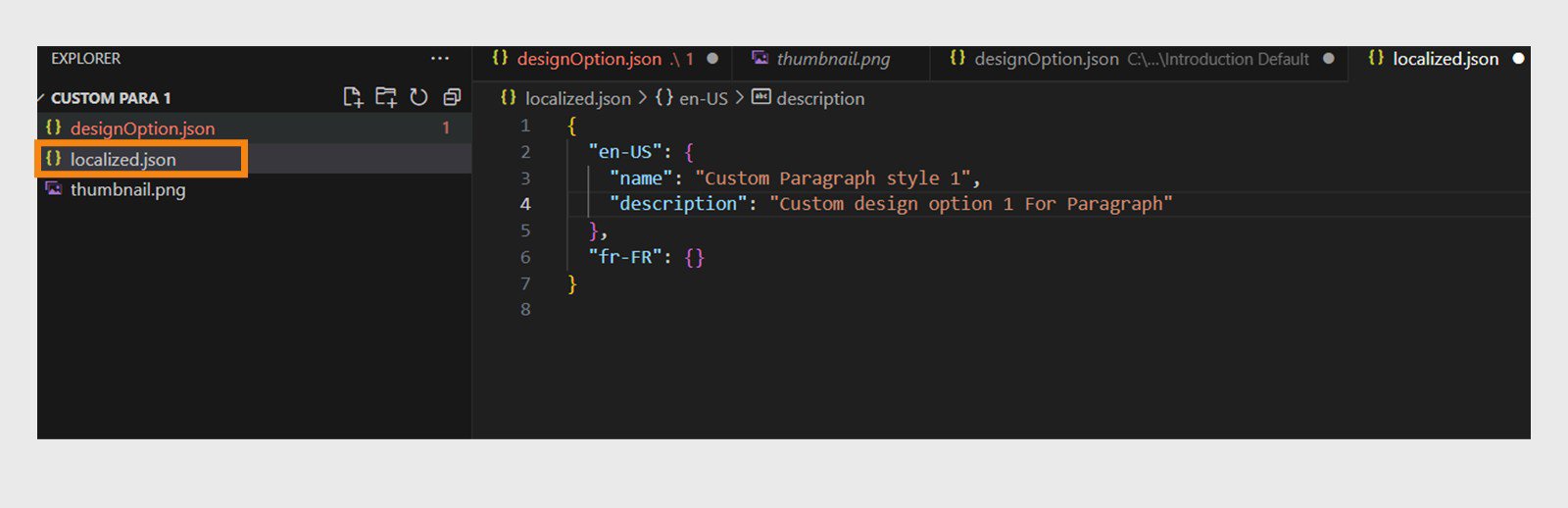Click the New Folder icon in Explorer
This screenshot has width=1568, height=508.
coord(386,97)
